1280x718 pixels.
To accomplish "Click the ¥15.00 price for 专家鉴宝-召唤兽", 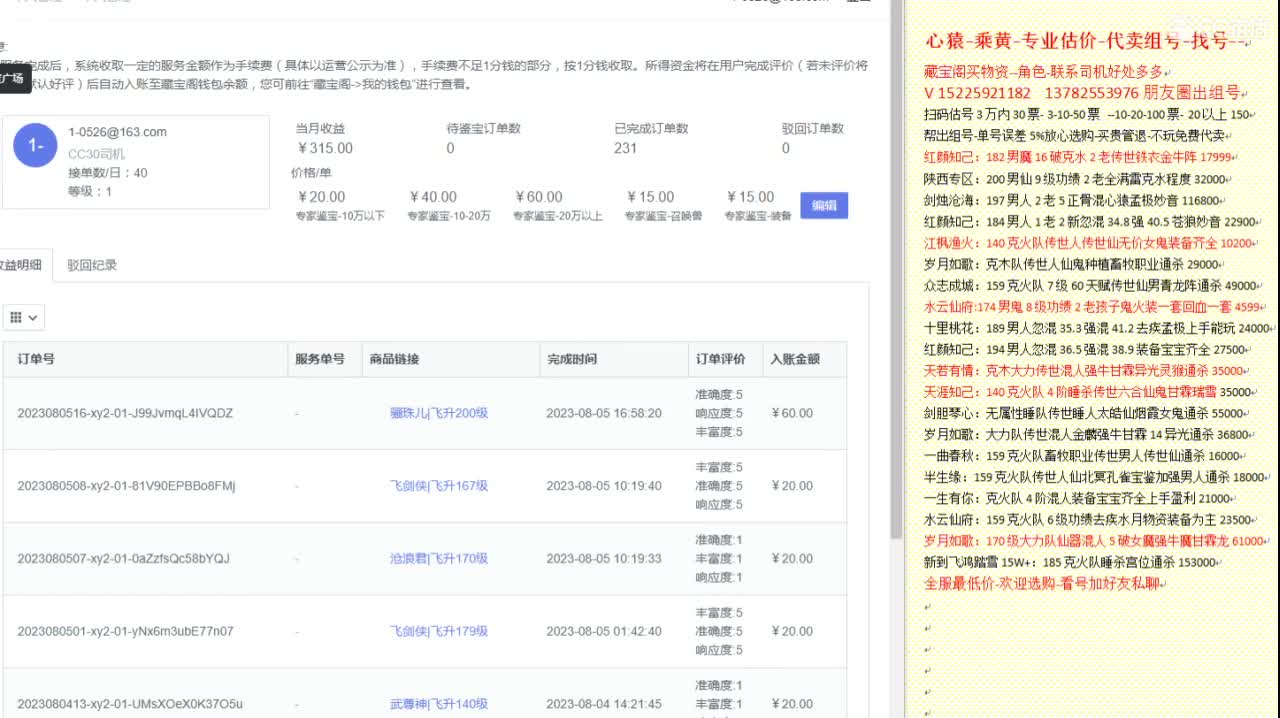I will [x=650, y=197].
